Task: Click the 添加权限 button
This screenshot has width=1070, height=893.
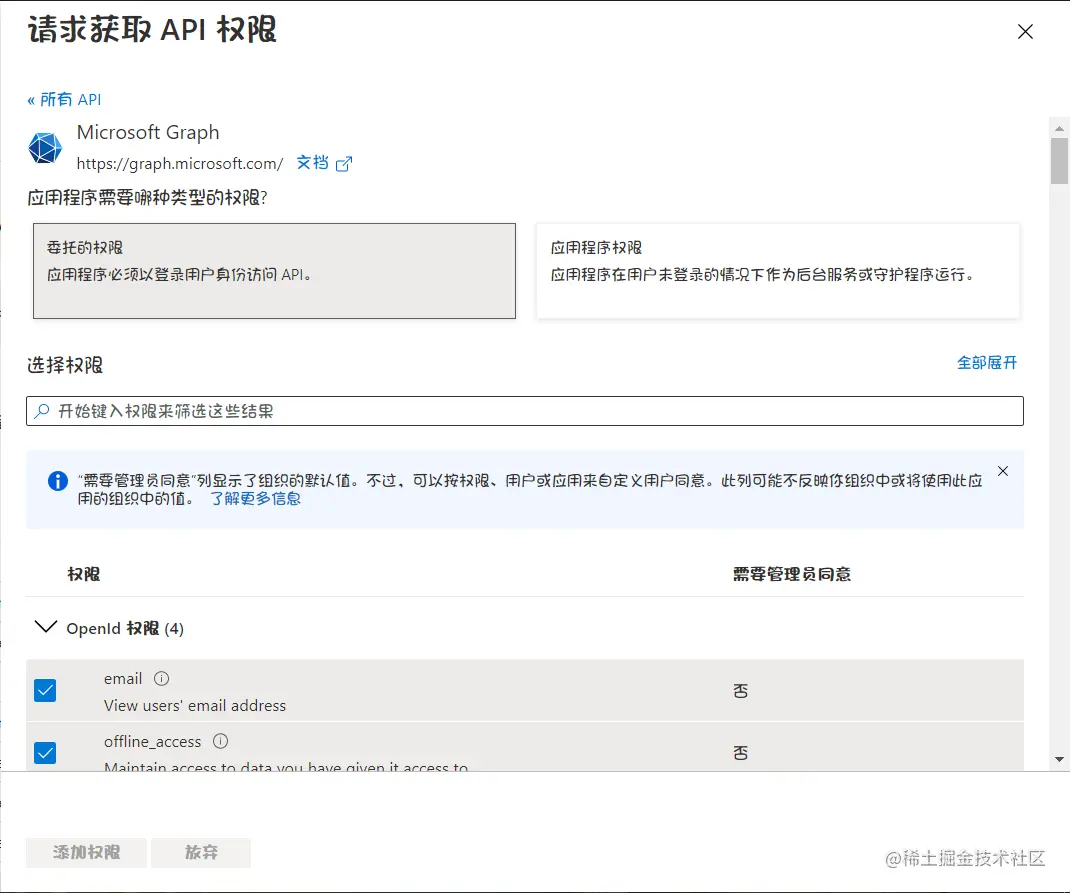Action: click(87, 853)
